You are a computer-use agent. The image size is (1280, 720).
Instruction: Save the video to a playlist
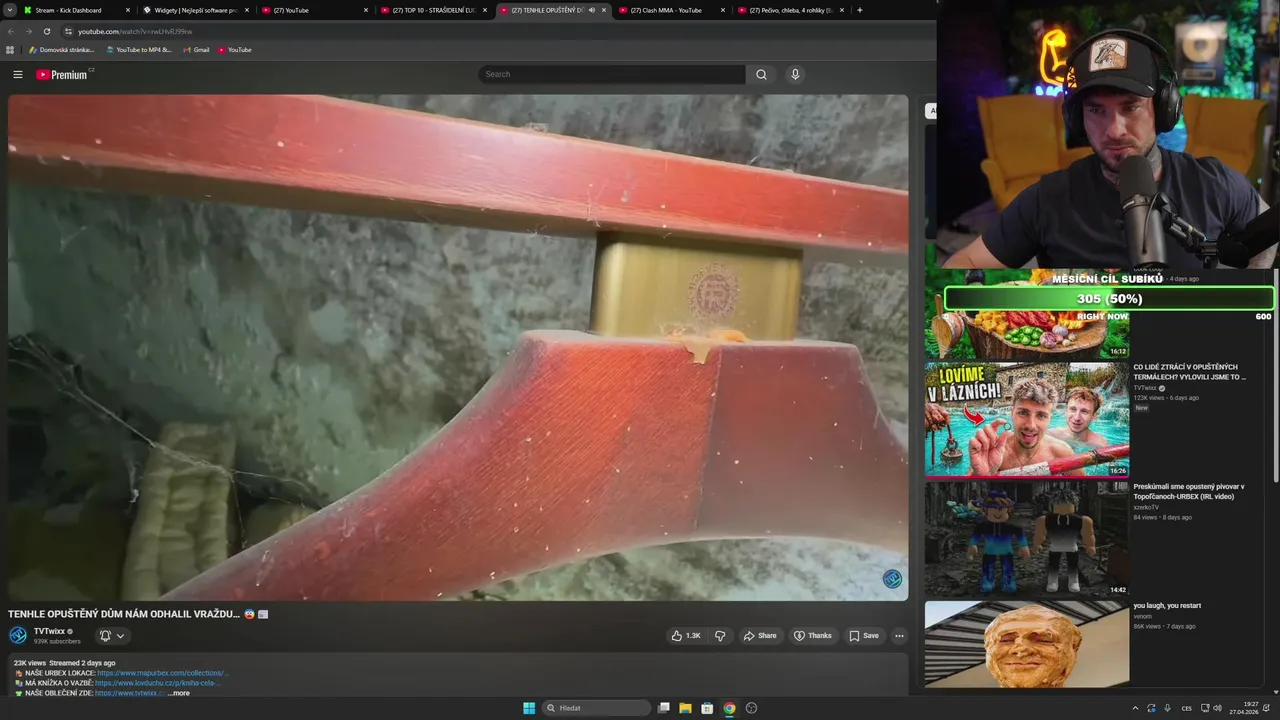point(864,636)
